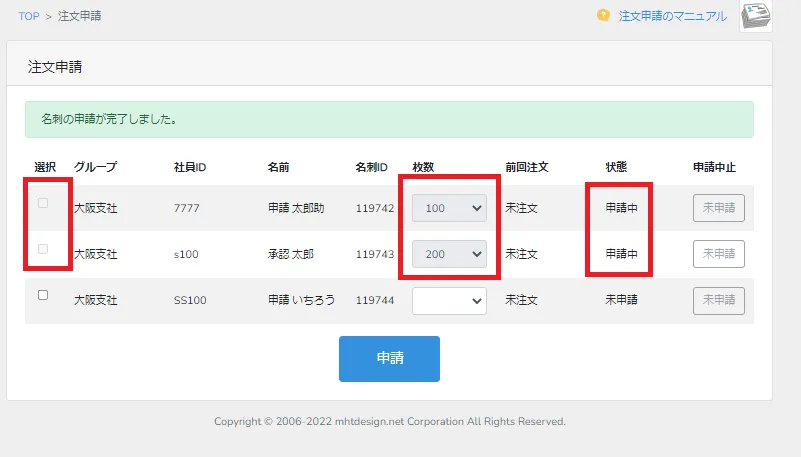Image resolution: width=801 pixels, height=457 pixels.
Task: Click 大阪支社 in the SS100 row
Action: tap(96, 300)
